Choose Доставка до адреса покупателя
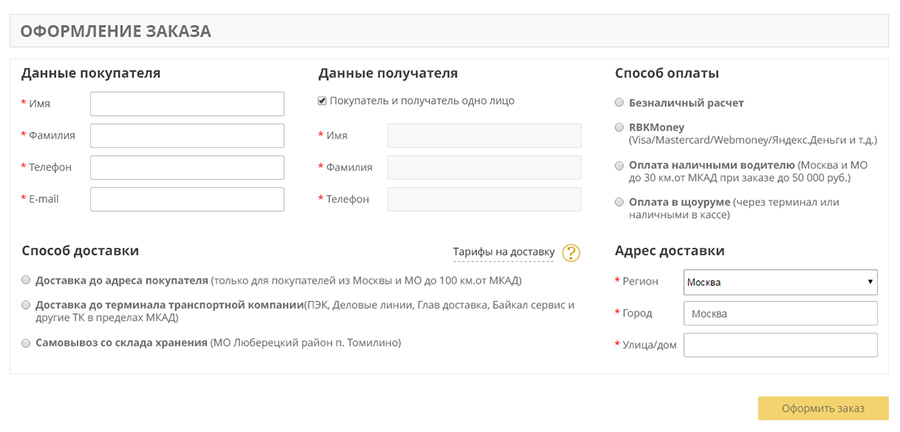The height and width of the screenshot is (432, 900). pos(26,280)
